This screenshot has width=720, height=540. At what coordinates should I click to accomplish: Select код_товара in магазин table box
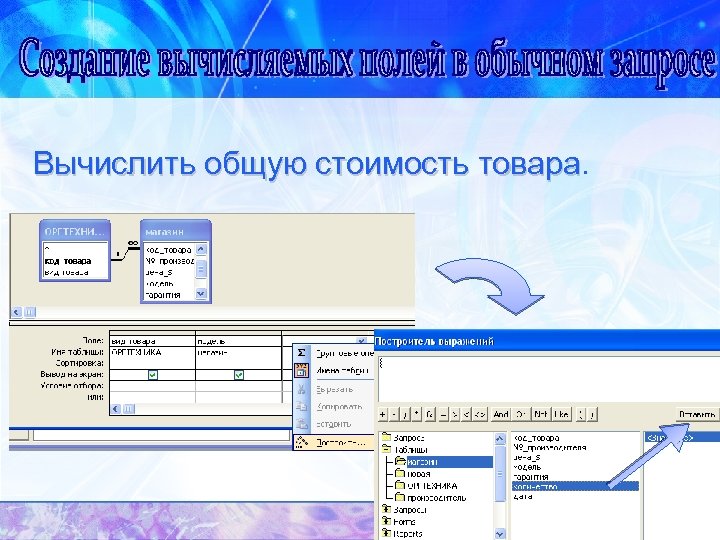click(168, 250)
